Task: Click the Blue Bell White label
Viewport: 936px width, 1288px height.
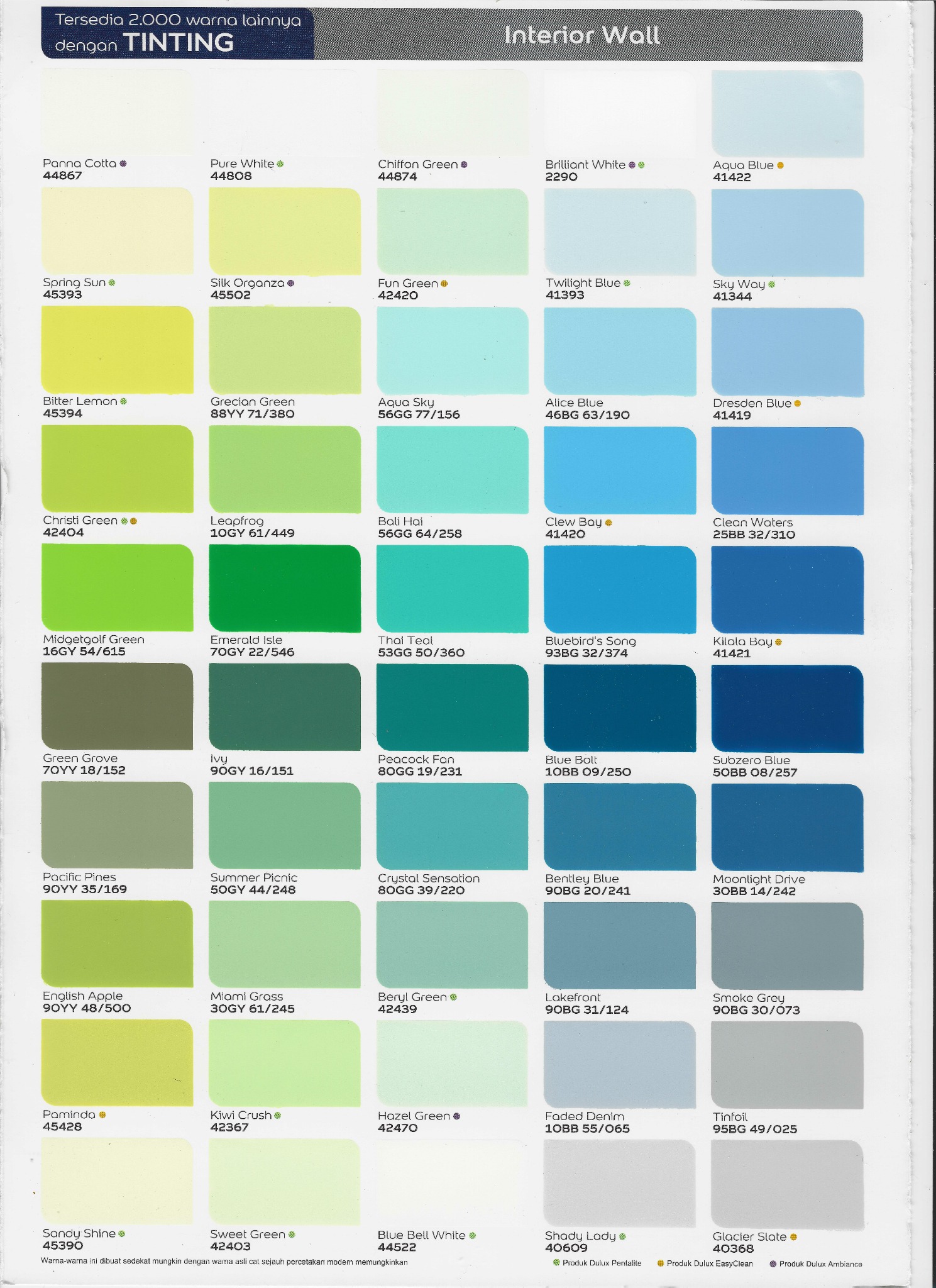Action: pos(422,1235)
